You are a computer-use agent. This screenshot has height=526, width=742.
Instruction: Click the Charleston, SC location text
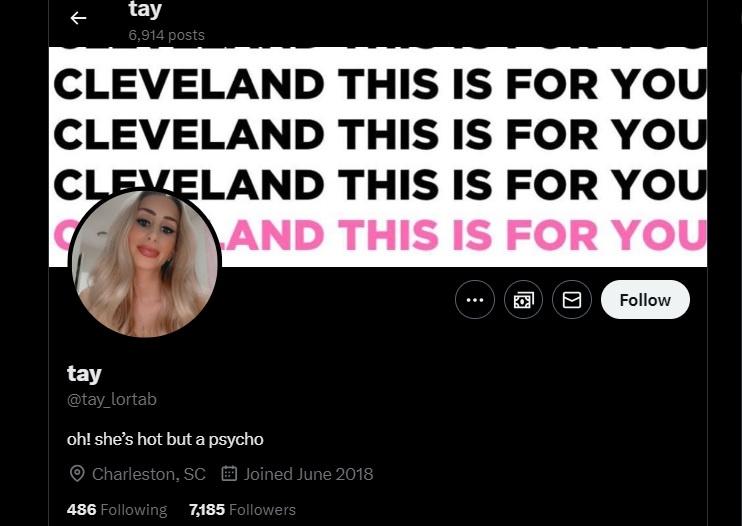coord(149,474)
